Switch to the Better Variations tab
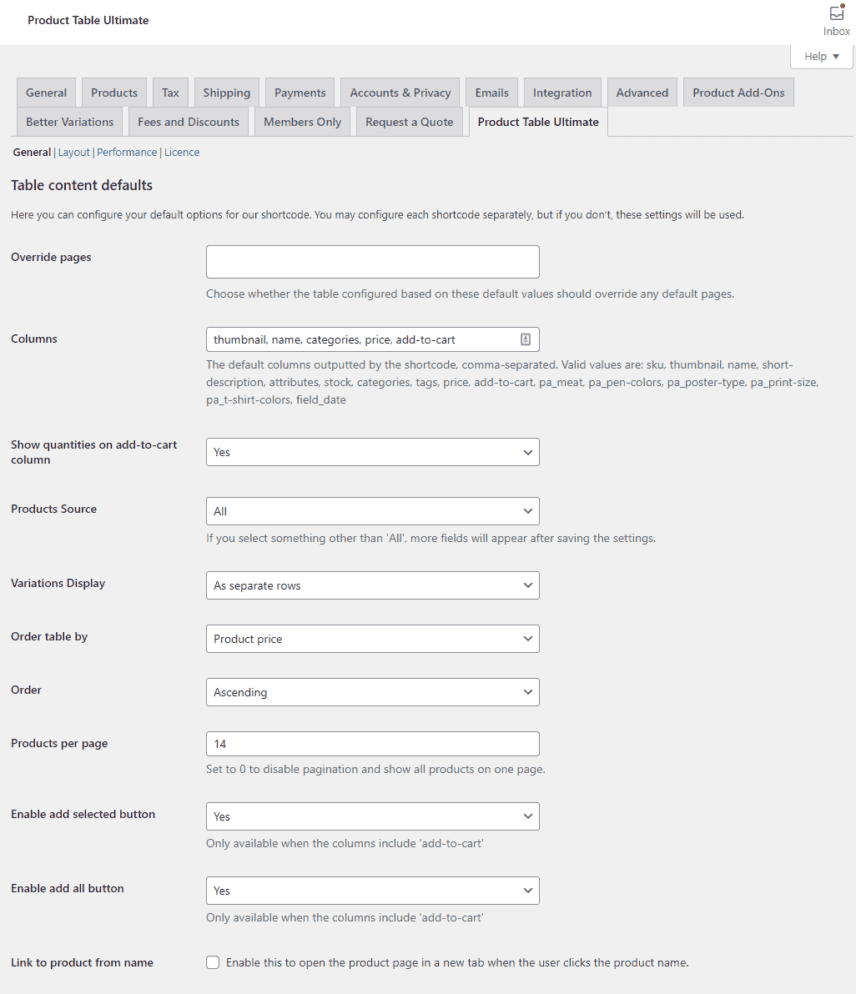 pos(69,121)
